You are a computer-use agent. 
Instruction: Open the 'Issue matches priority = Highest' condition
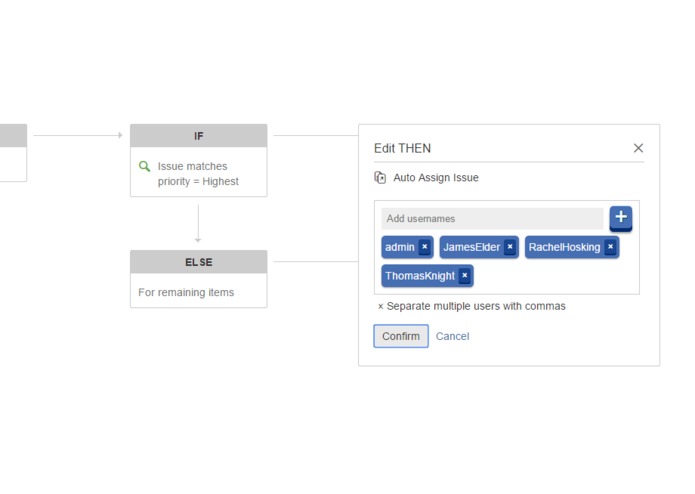click(x=198, y=174)
